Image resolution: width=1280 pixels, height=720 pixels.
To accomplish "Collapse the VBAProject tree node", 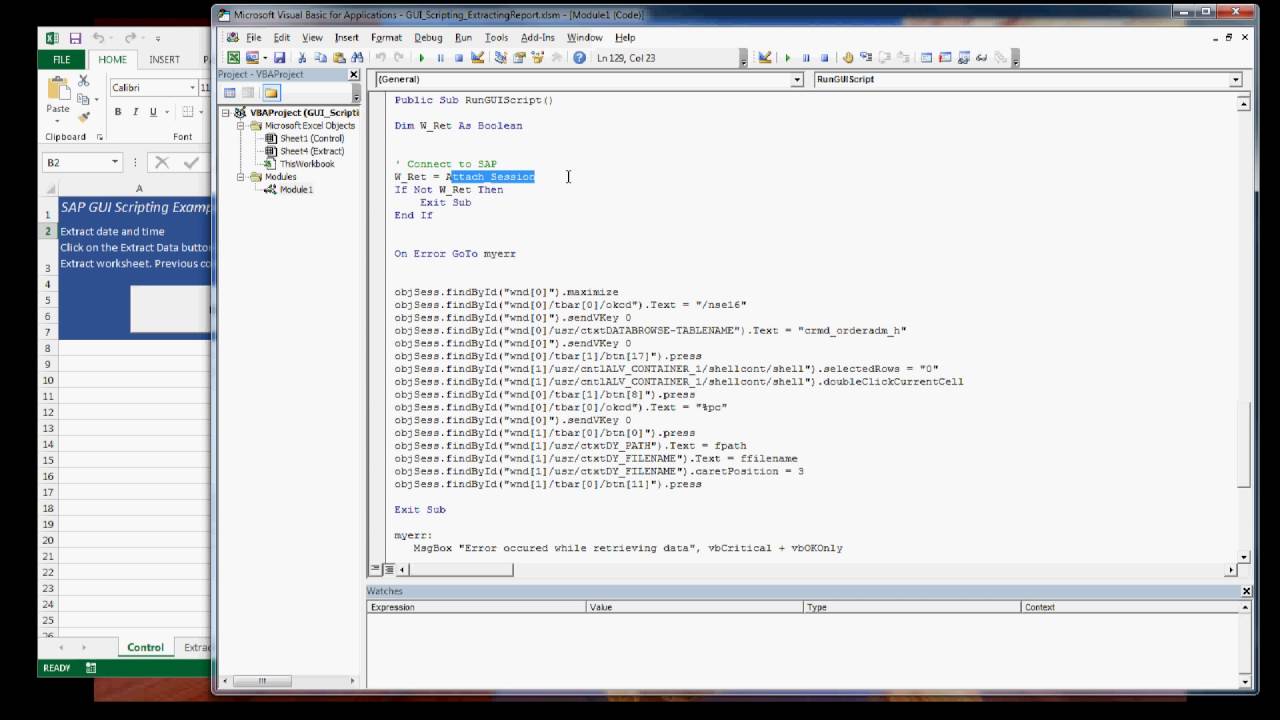I will (227, 113).
